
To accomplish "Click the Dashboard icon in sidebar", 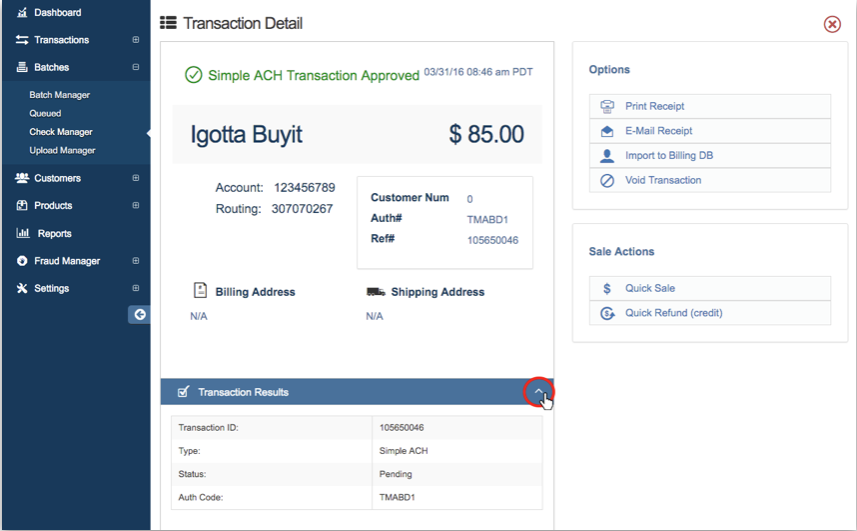I will [22, 12].
